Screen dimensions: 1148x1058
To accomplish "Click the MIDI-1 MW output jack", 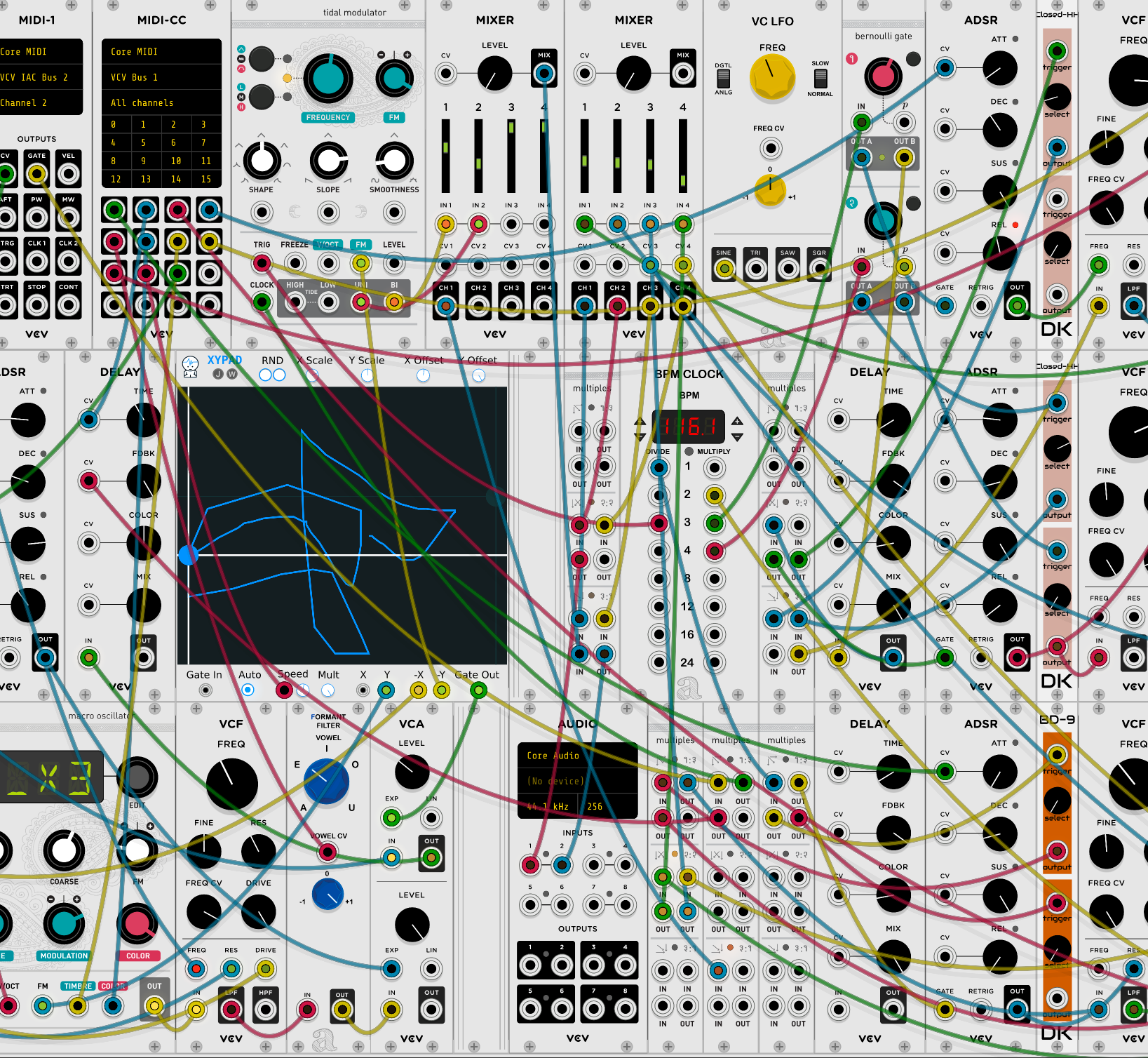I will coord(68,217).
